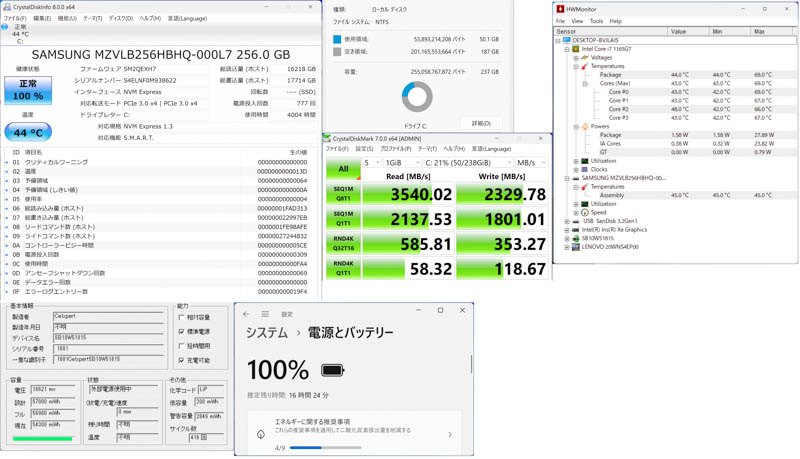Open the 言語(Language) menu in CrystalDiskInfo
The width and height of the screenshot is (800, 459).
tap(187, 18)
